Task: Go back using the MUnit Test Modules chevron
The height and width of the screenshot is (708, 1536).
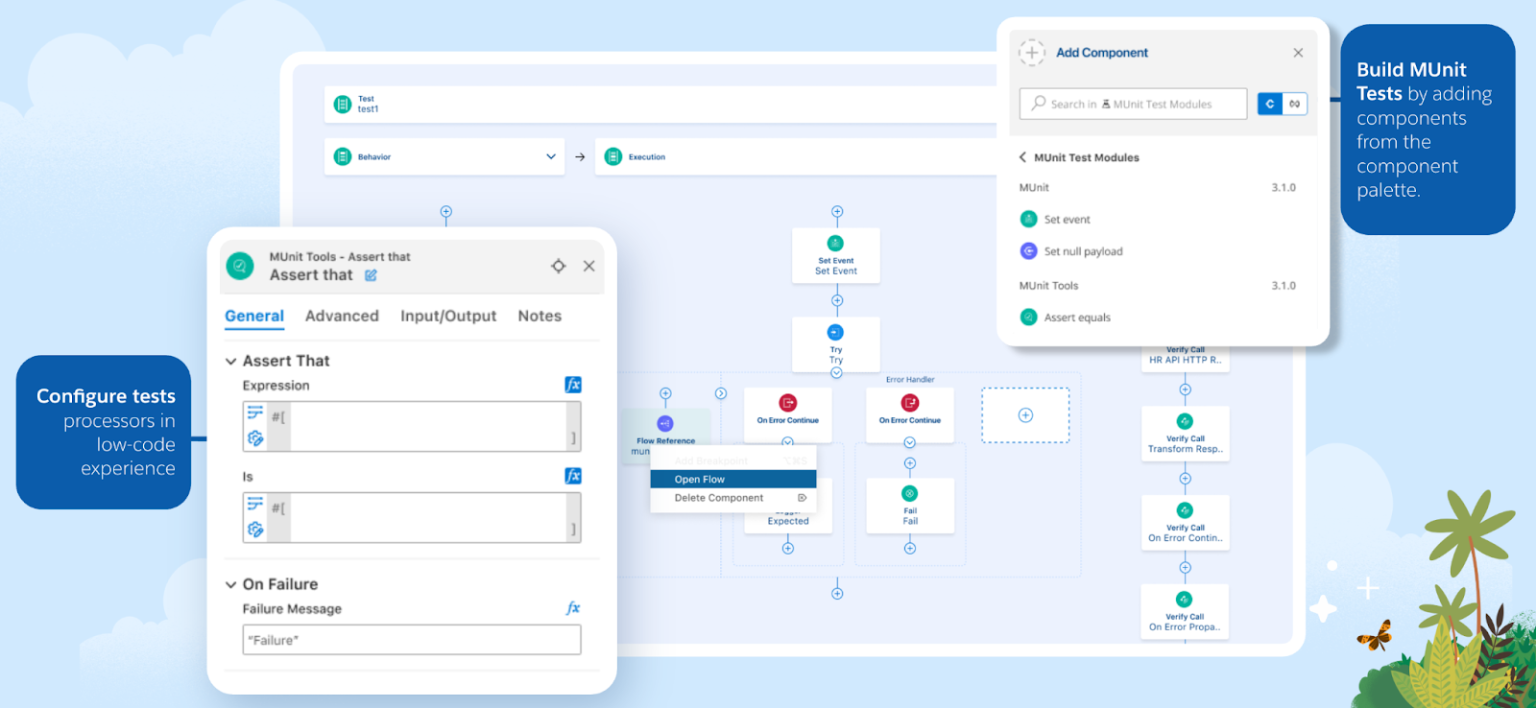Action: [x=1023, y=158]
